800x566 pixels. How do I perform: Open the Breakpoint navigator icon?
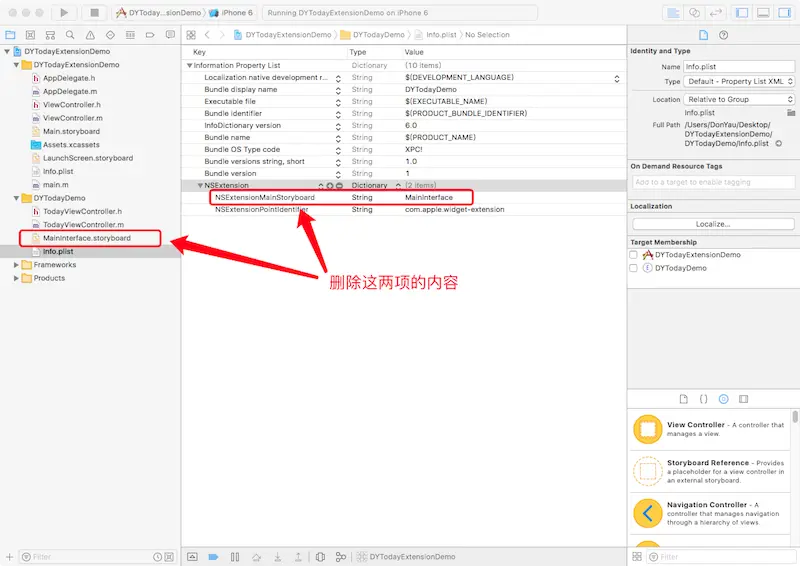point(150,35)
